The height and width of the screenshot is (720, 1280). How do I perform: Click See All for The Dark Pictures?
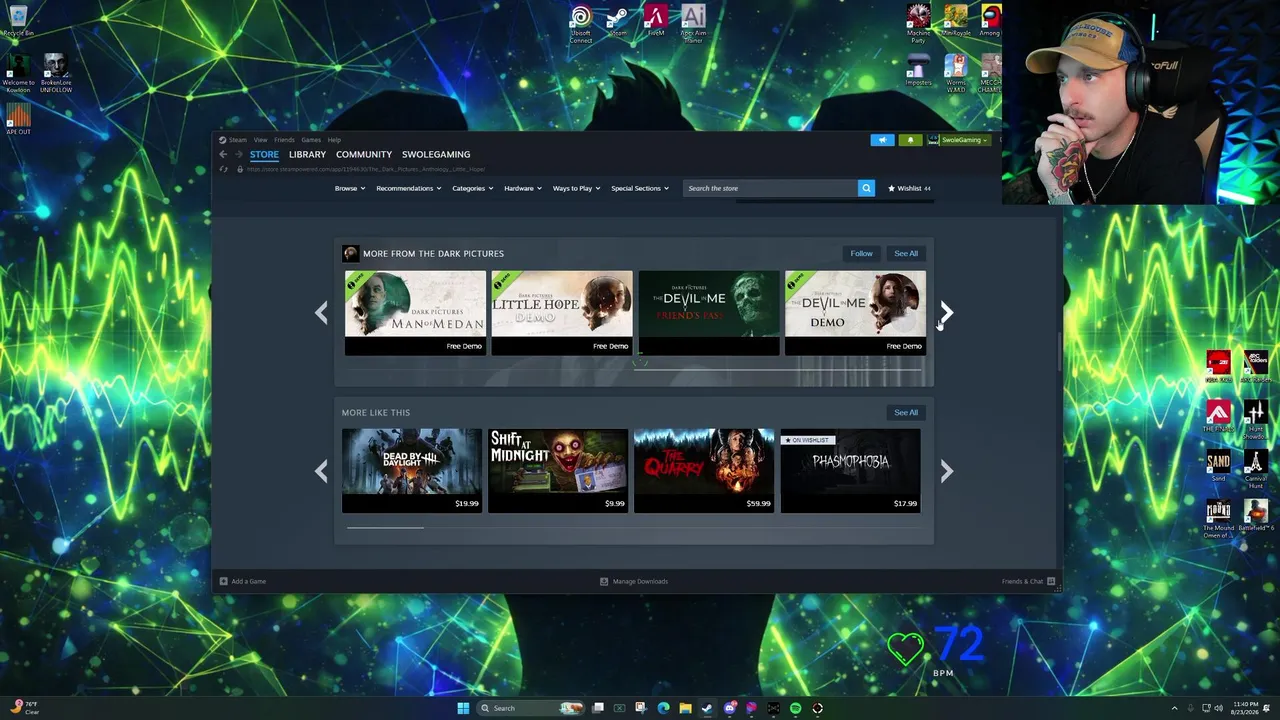[906, 253]
